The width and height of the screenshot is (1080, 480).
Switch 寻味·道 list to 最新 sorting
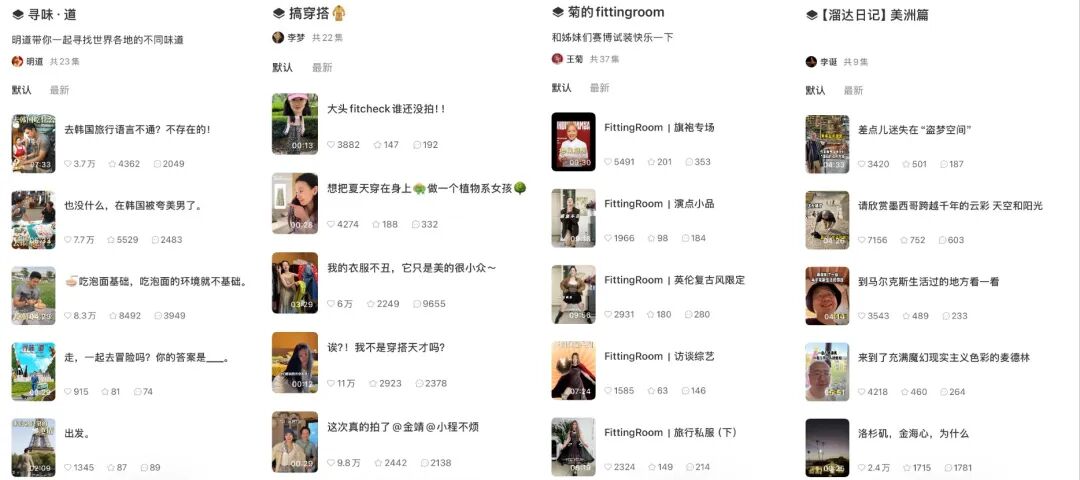(x=59, y=90)
